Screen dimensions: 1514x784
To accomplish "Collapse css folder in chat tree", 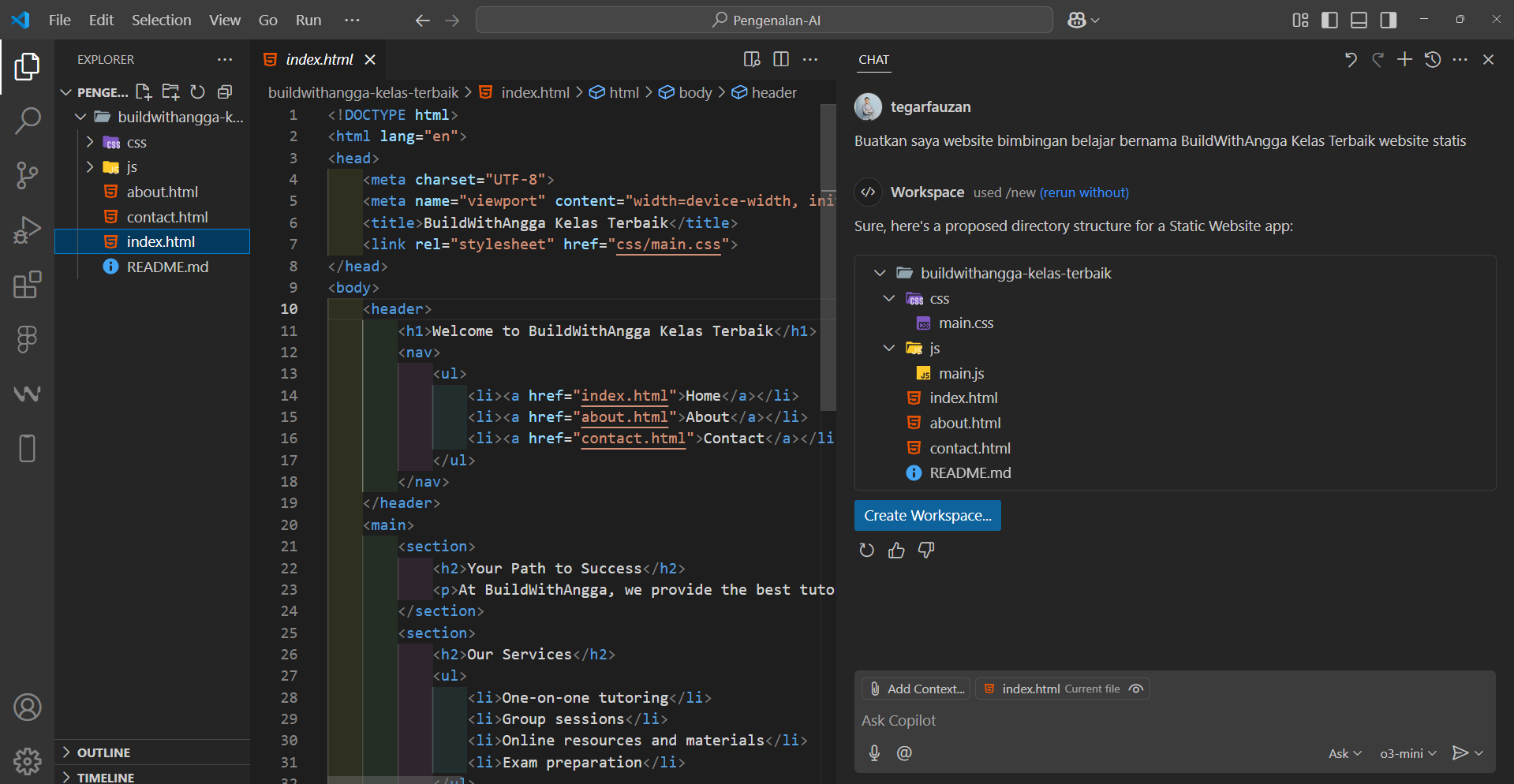I will 889,298.
